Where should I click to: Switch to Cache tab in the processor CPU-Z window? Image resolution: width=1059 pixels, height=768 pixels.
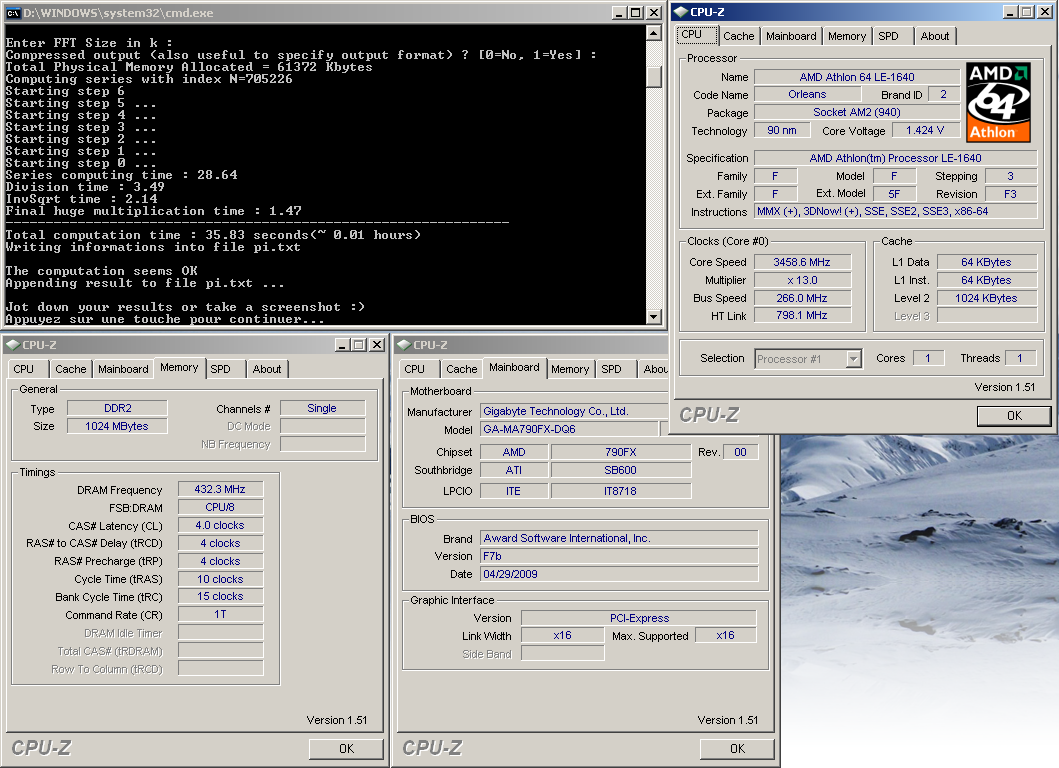click(738, 36)
